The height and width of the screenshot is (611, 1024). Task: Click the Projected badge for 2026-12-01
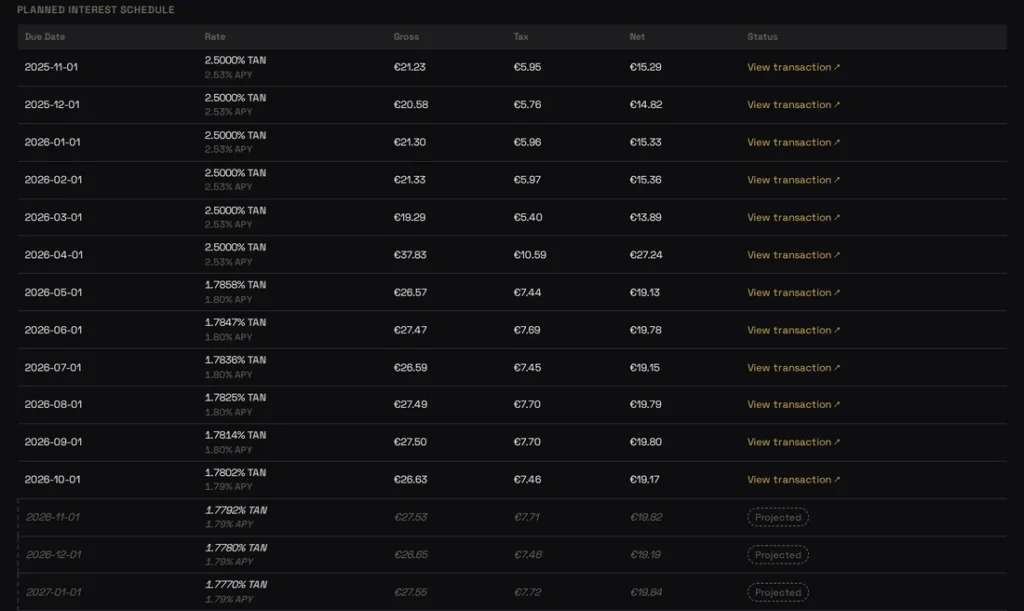[x=778, y=555]
